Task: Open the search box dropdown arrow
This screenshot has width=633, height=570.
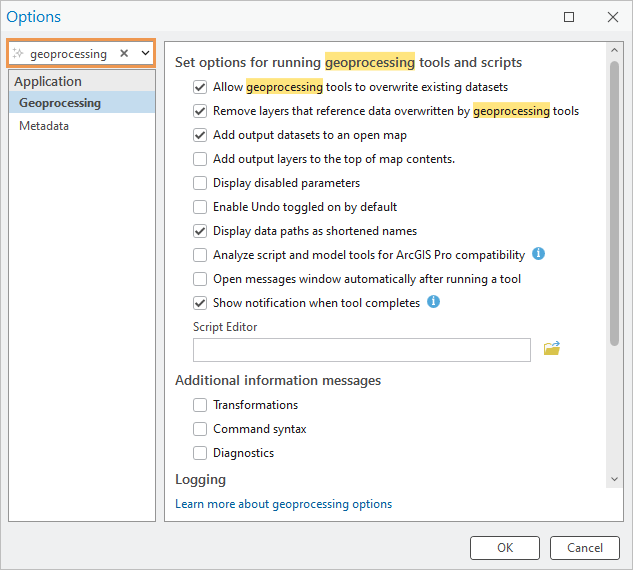Action: [145, 54]
